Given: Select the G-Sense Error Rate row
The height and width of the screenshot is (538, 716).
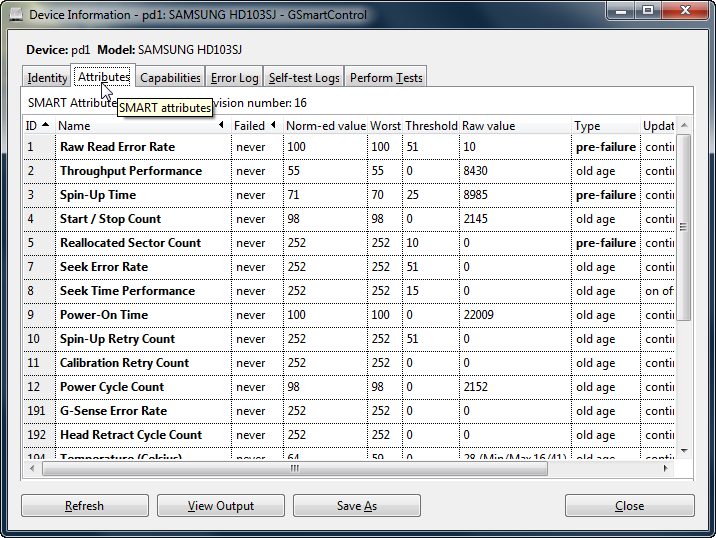Looking at the screenshot, I should click(349, 411).
